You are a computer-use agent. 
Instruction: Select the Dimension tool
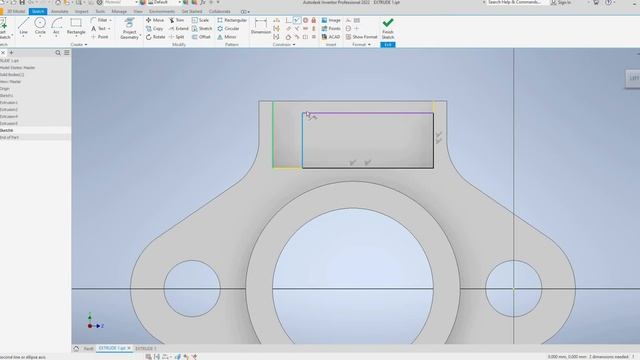click(x=261, y=26)
